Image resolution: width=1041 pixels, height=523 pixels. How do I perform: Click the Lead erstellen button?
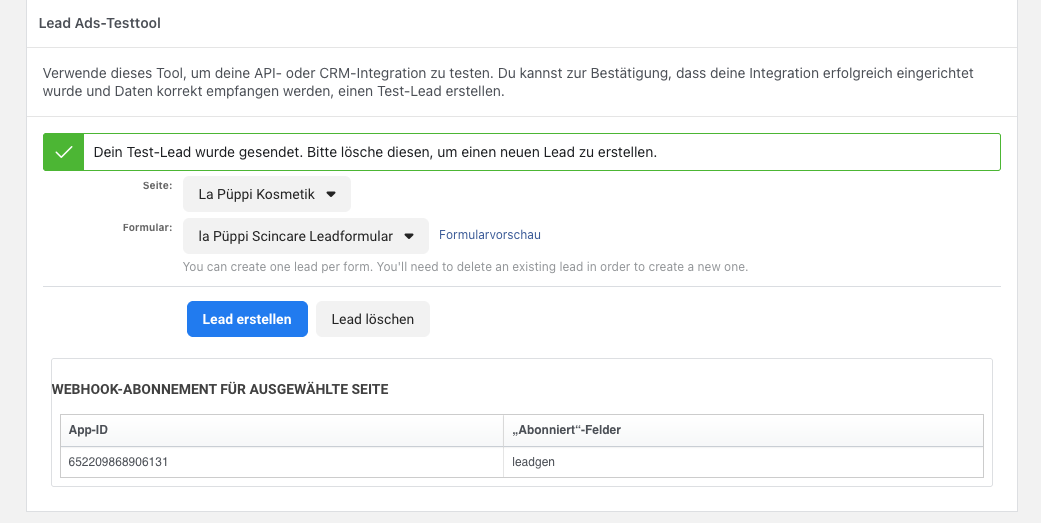pyautogui.click(x=247, y=319)
